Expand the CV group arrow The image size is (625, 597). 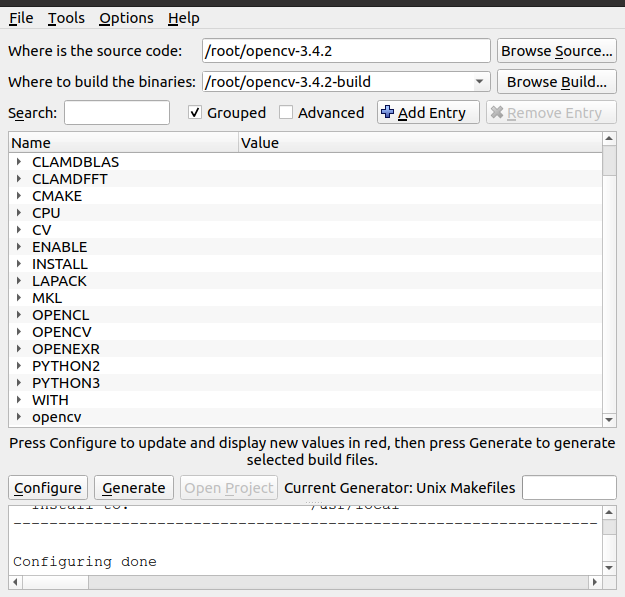point(19,230)
